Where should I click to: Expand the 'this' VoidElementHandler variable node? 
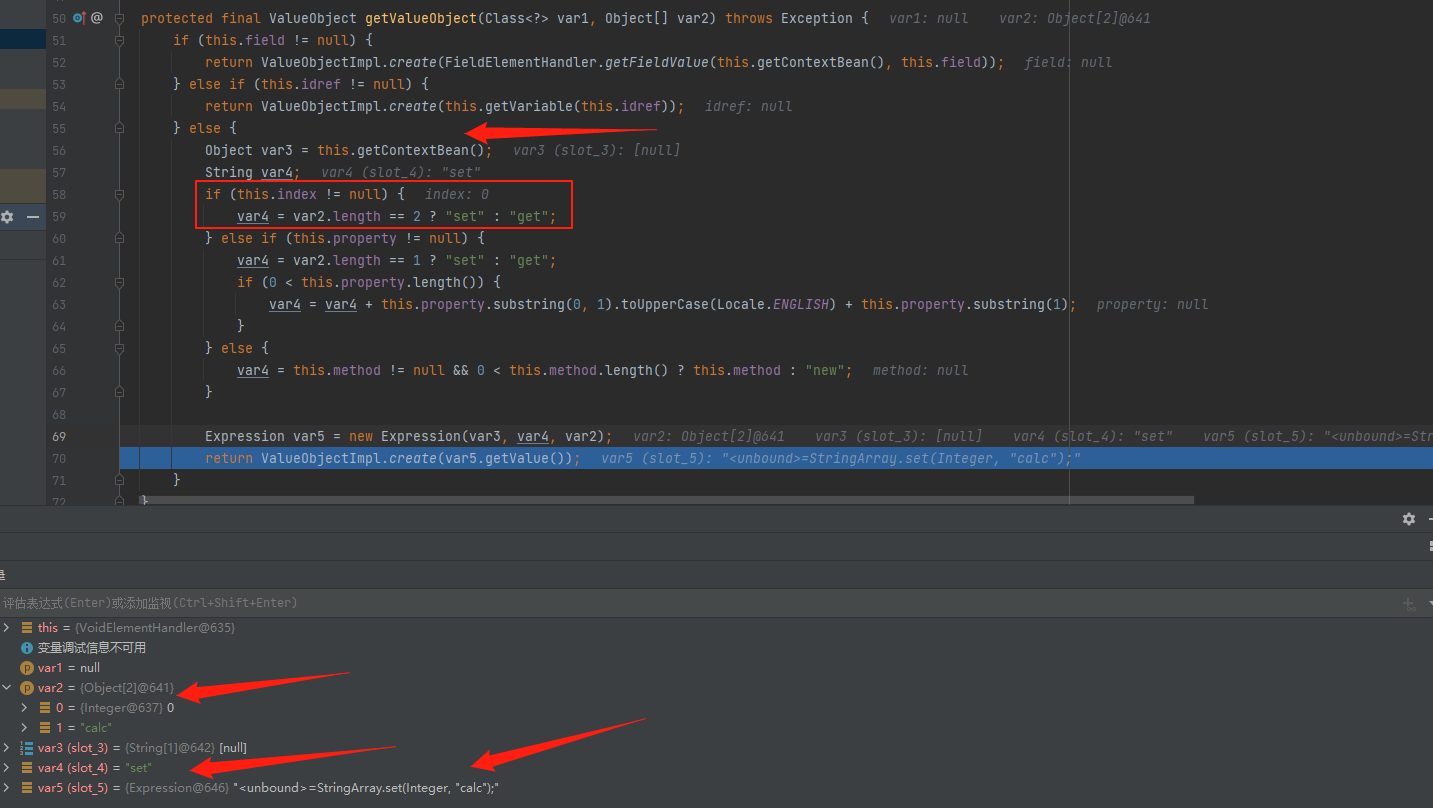(7, 628)
